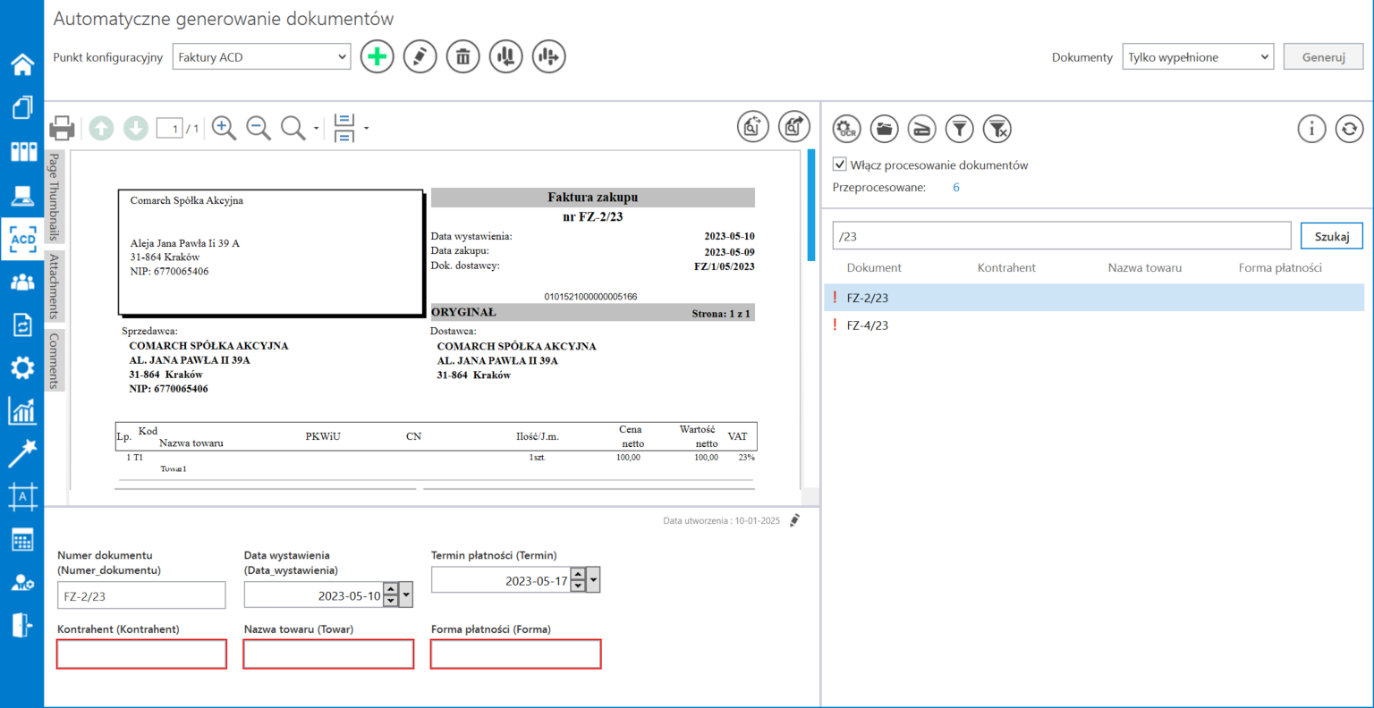This screenshot has height=708, width=1374.
Task: Click the refresh icon in right panel
Action: [x=1349, y=128]
